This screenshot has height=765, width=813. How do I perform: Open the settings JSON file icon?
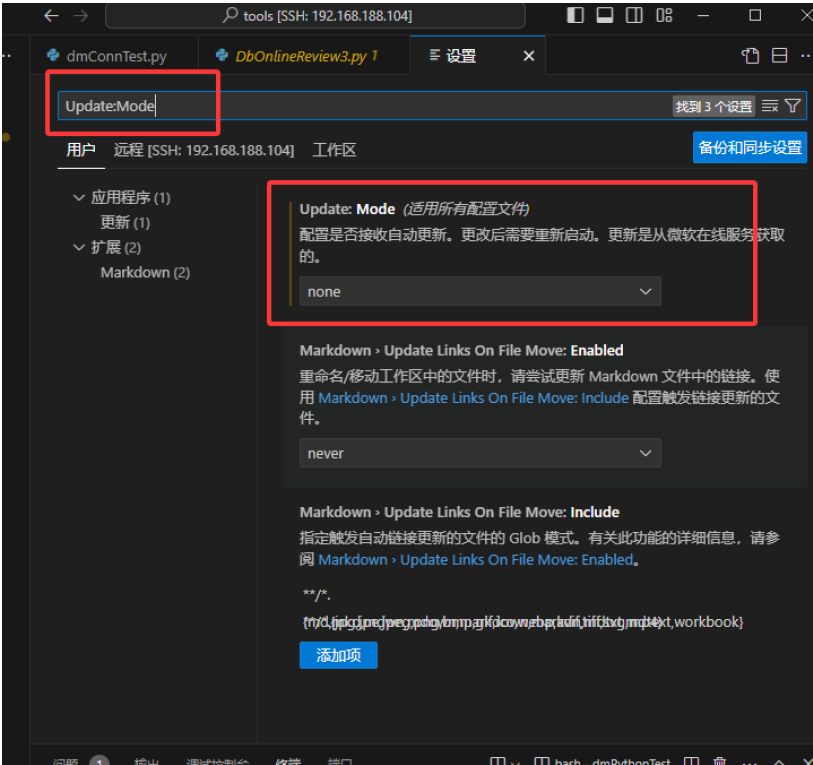[751, 56]
